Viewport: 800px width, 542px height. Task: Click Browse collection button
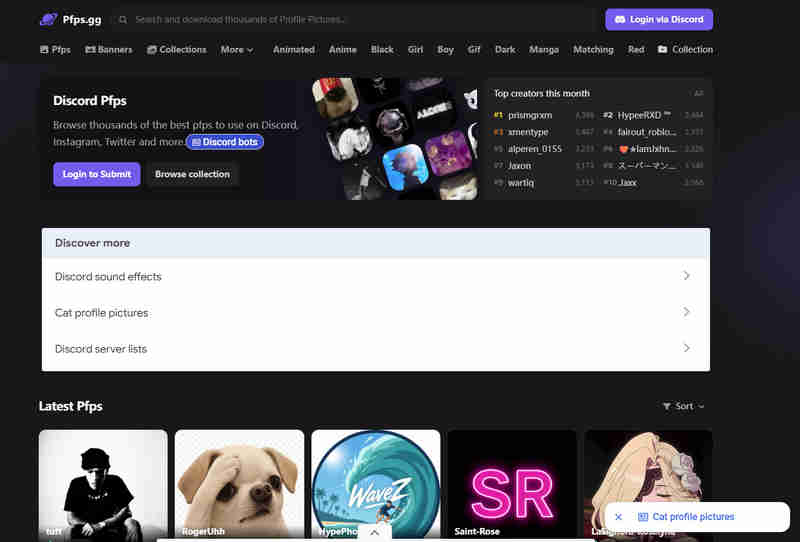(x=192, y=174)
